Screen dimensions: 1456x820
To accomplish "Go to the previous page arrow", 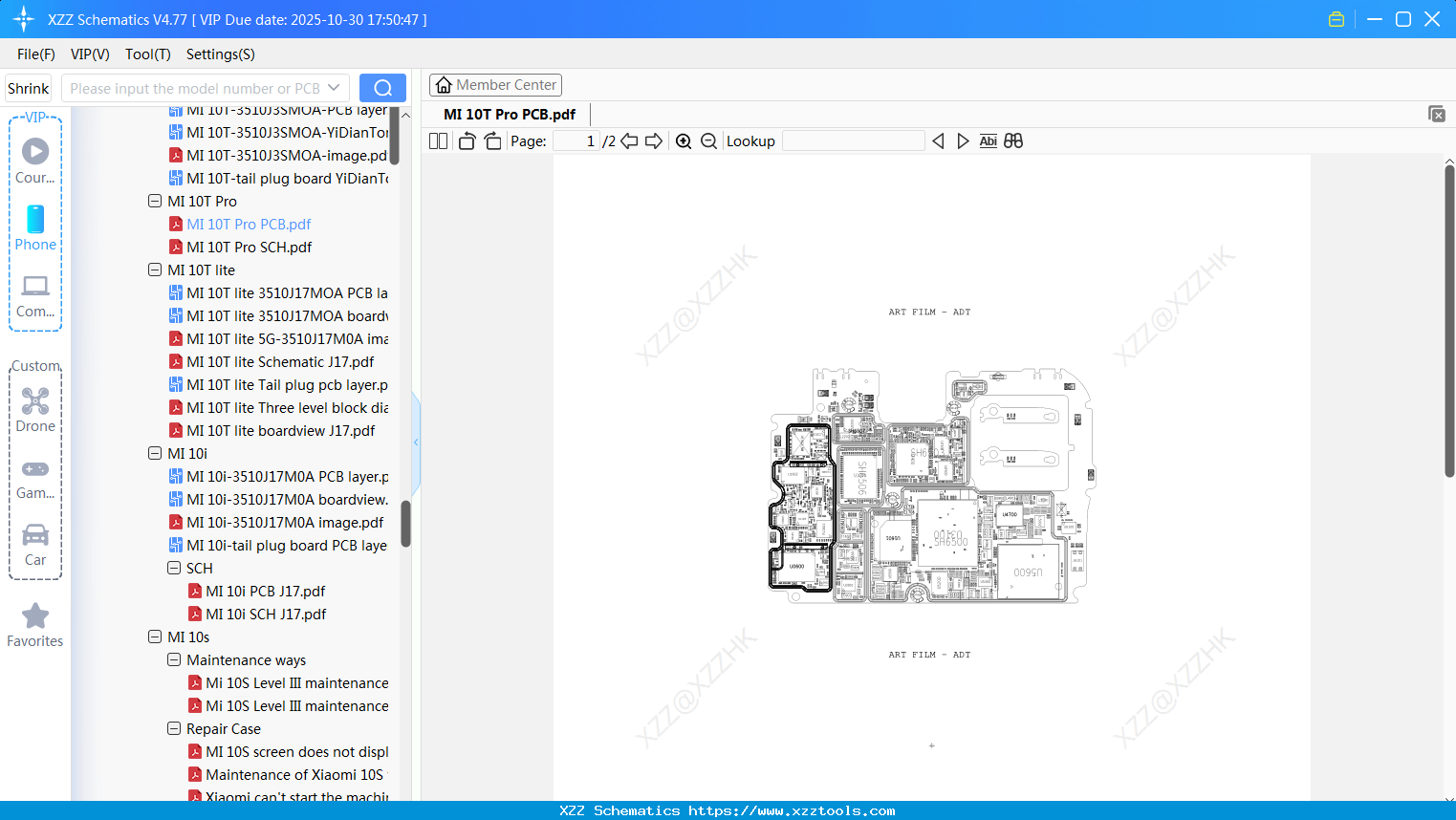I will [629, 140].
